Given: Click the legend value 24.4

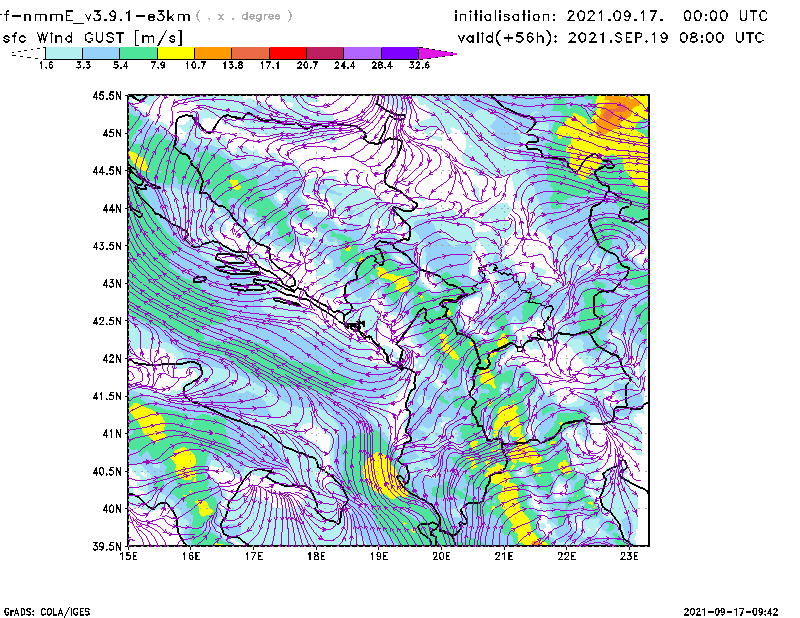Looking at the screenshot, I should [344, 65].
